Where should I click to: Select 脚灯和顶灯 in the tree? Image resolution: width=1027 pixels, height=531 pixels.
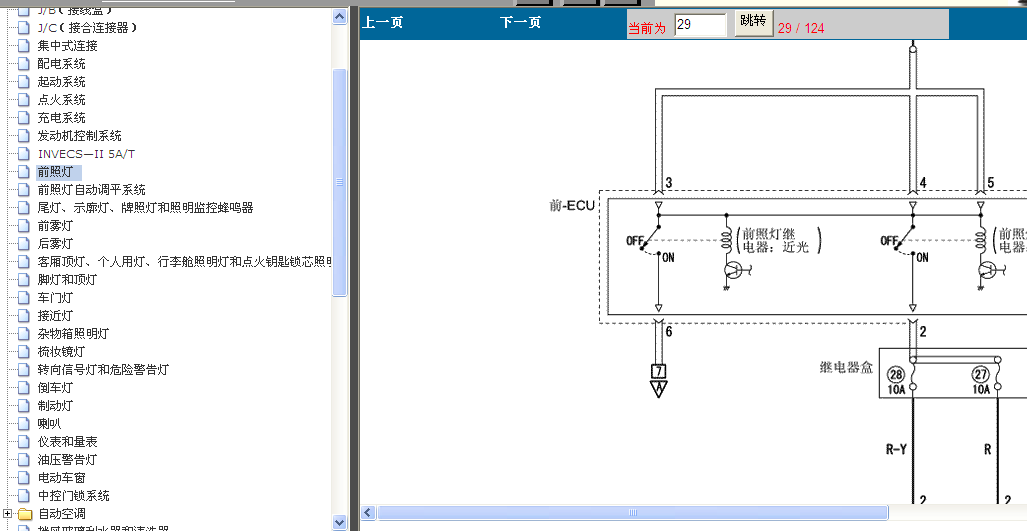point(67,280)
